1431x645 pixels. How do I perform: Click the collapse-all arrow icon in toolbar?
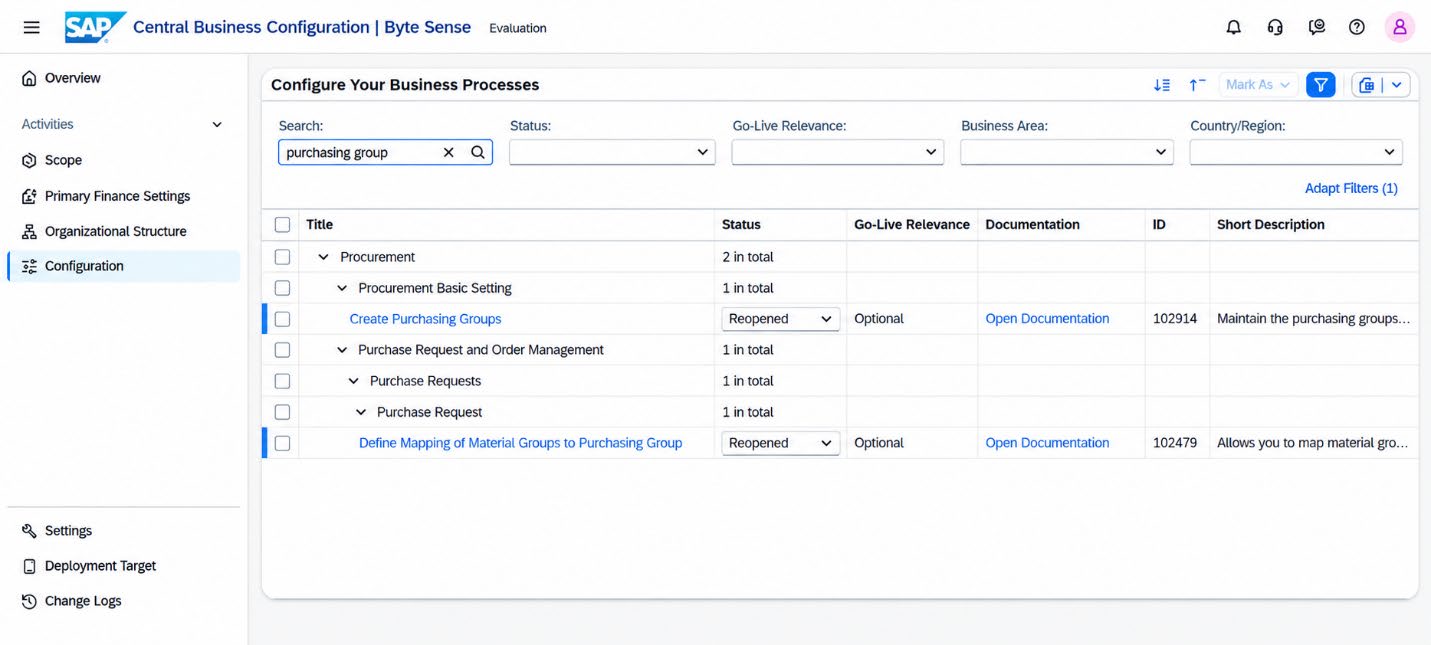(1197, 85)
